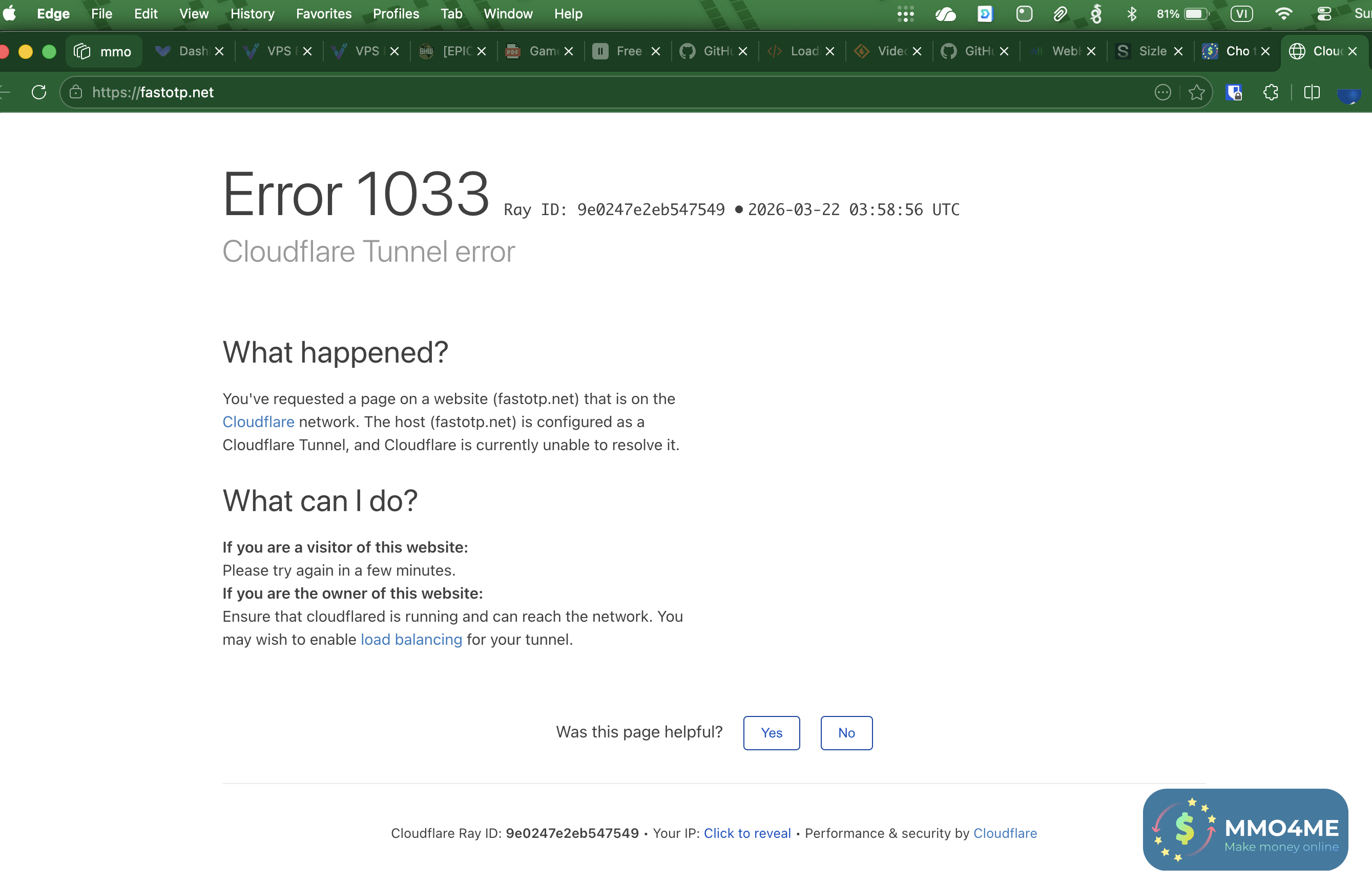Open the Favorites menu
The width and height of the screenshot is (1372, 887).
tap(324, 13)
